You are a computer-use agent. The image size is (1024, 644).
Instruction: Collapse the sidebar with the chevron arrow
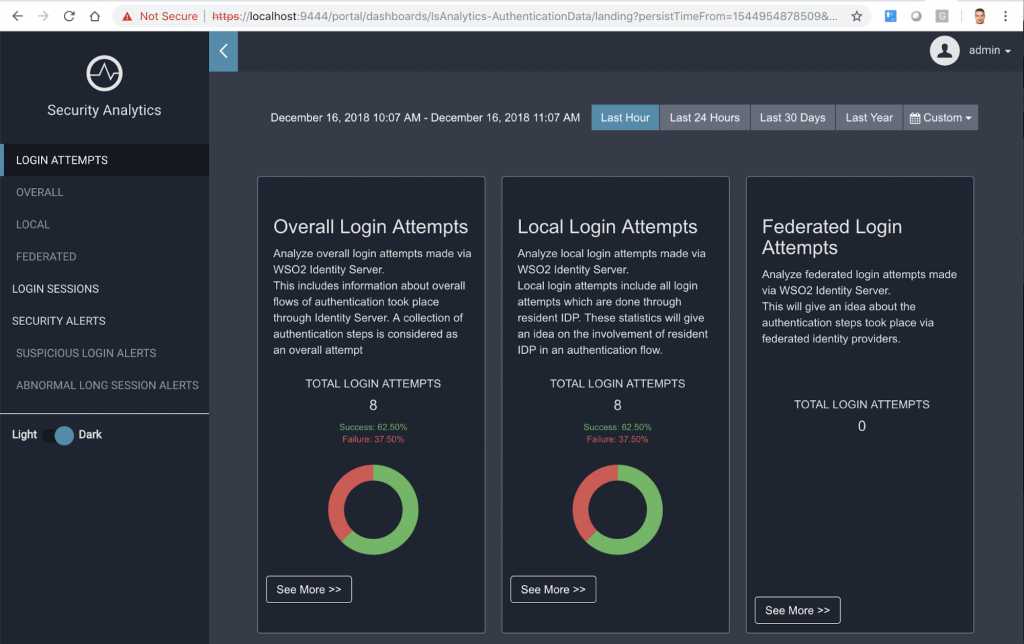[223, 51]
